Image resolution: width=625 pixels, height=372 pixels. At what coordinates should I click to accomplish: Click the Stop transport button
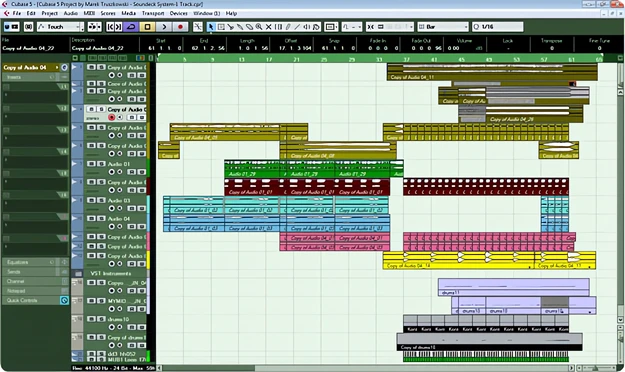[x=147, y=27]
